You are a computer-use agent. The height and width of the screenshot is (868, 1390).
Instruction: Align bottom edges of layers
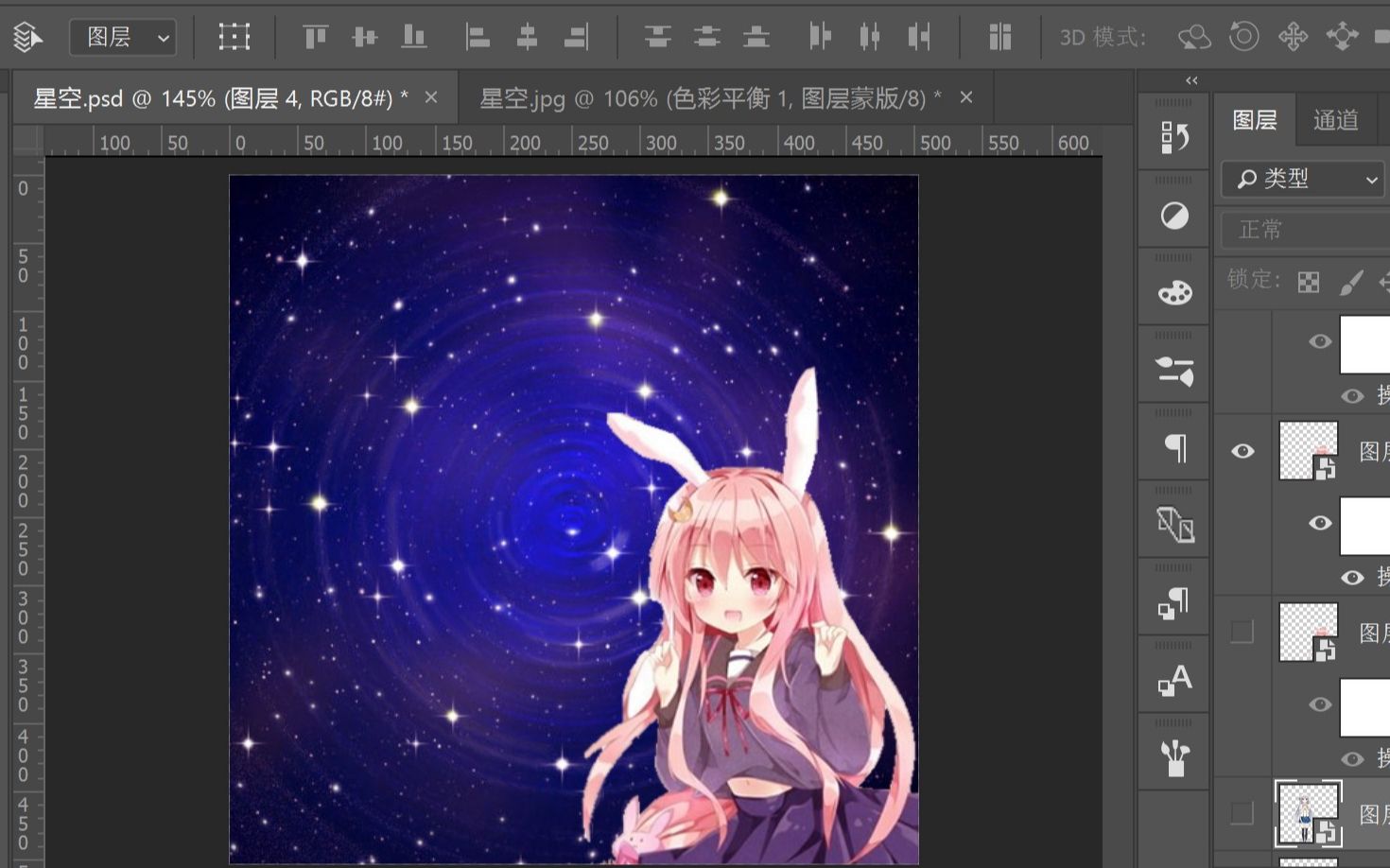pyautogui.click(x=413, y=37)
